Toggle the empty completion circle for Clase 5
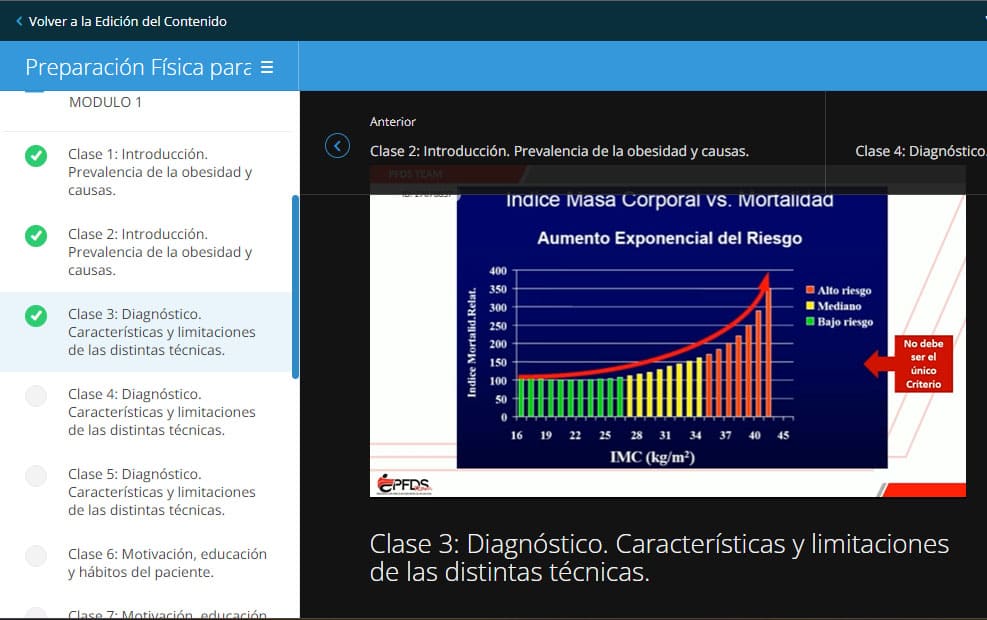 [36, 475]
